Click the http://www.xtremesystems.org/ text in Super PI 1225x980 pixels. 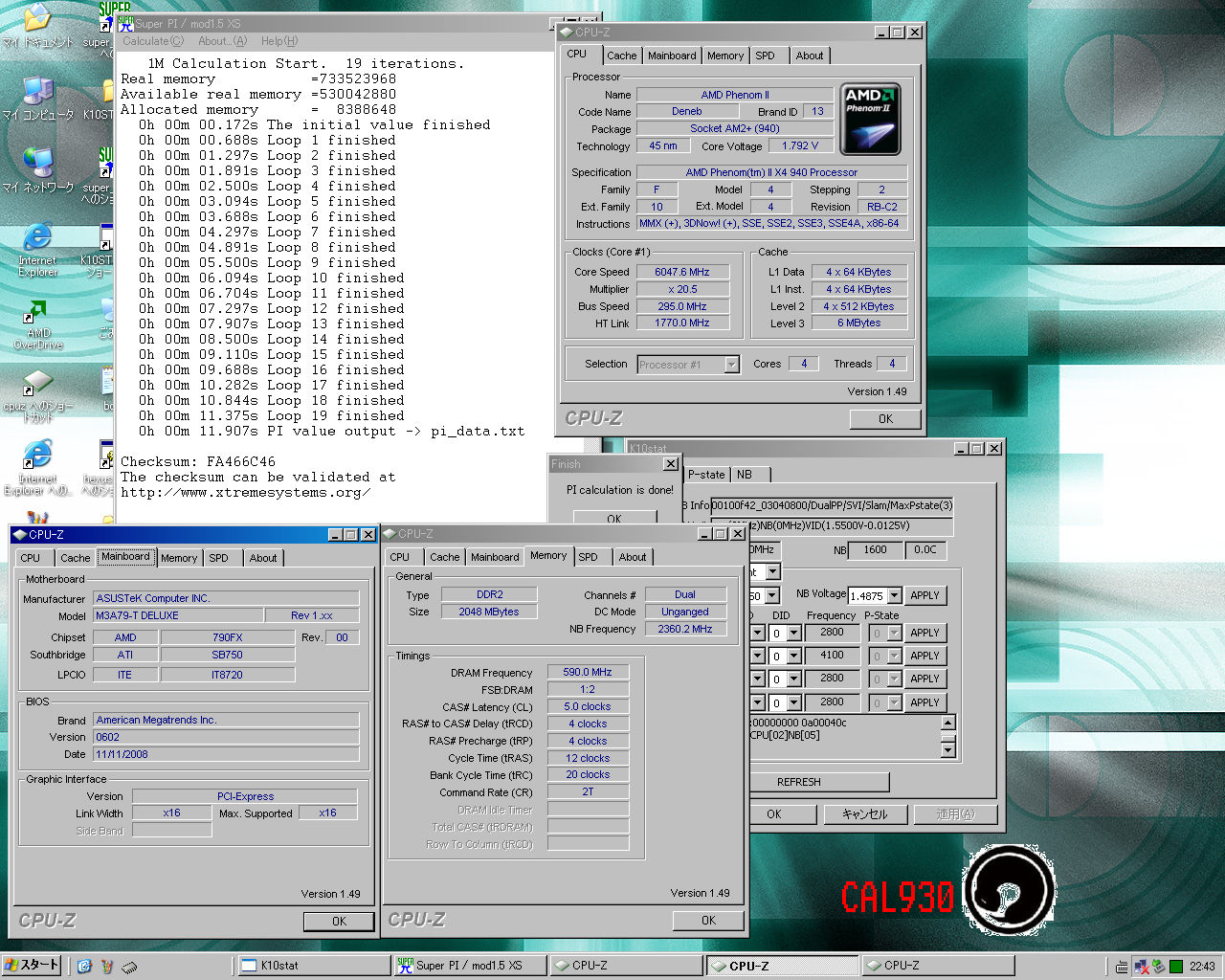click(x=245, y=492)
